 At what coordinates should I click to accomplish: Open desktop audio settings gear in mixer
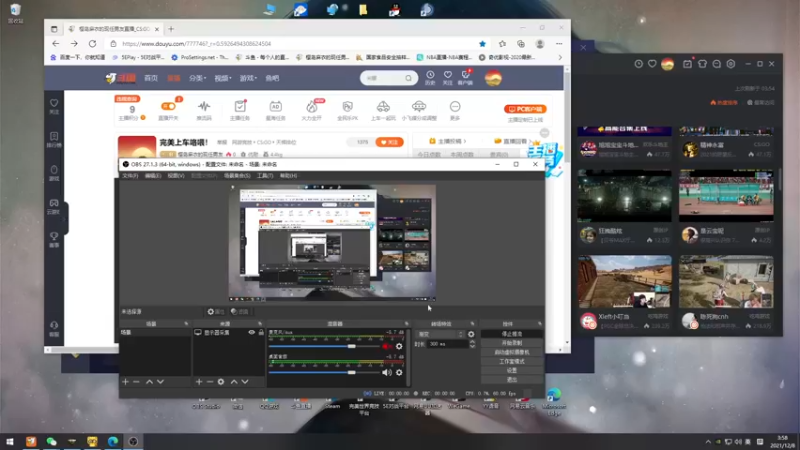tap(399, 372)
